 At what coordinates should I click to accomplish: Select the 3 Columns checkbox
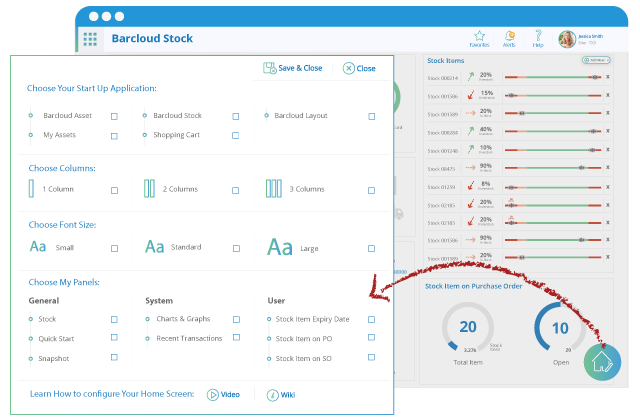click(371, 191)
